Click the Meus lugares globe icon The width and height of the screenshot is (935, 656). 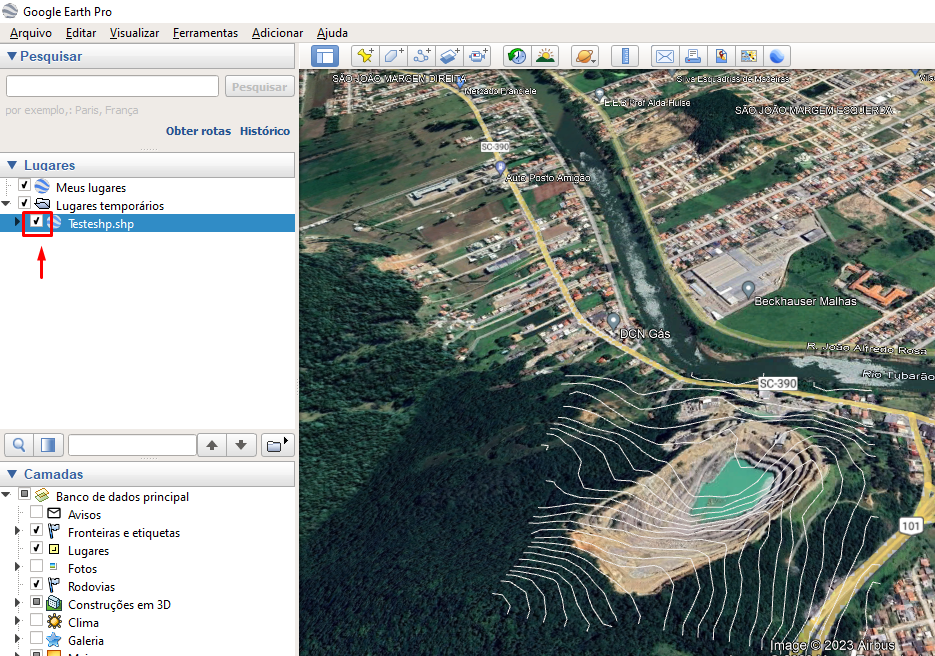tap(42, 186)
